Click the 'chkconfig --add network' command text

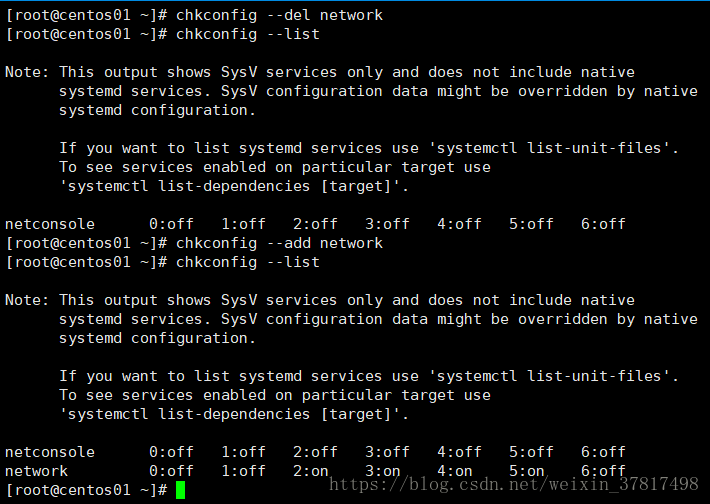click(279, 243)
